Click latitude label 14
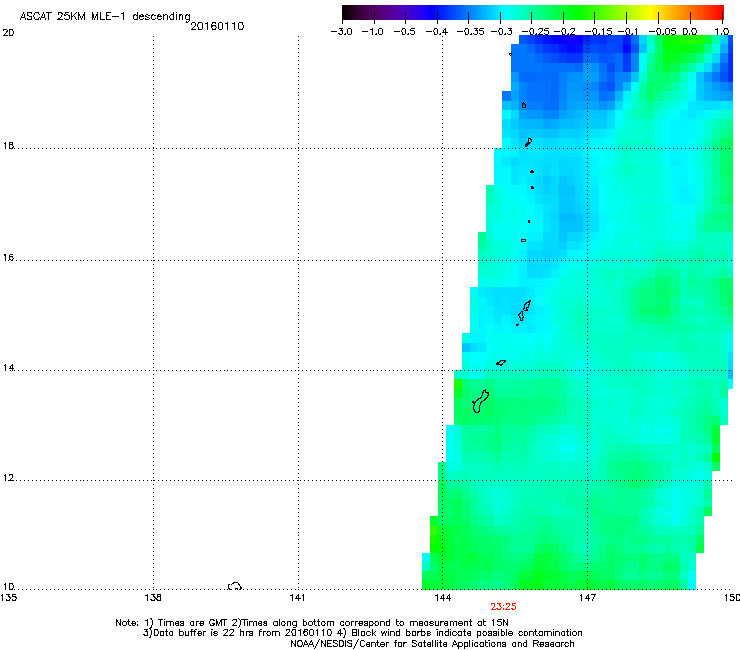 click(8, 368)
